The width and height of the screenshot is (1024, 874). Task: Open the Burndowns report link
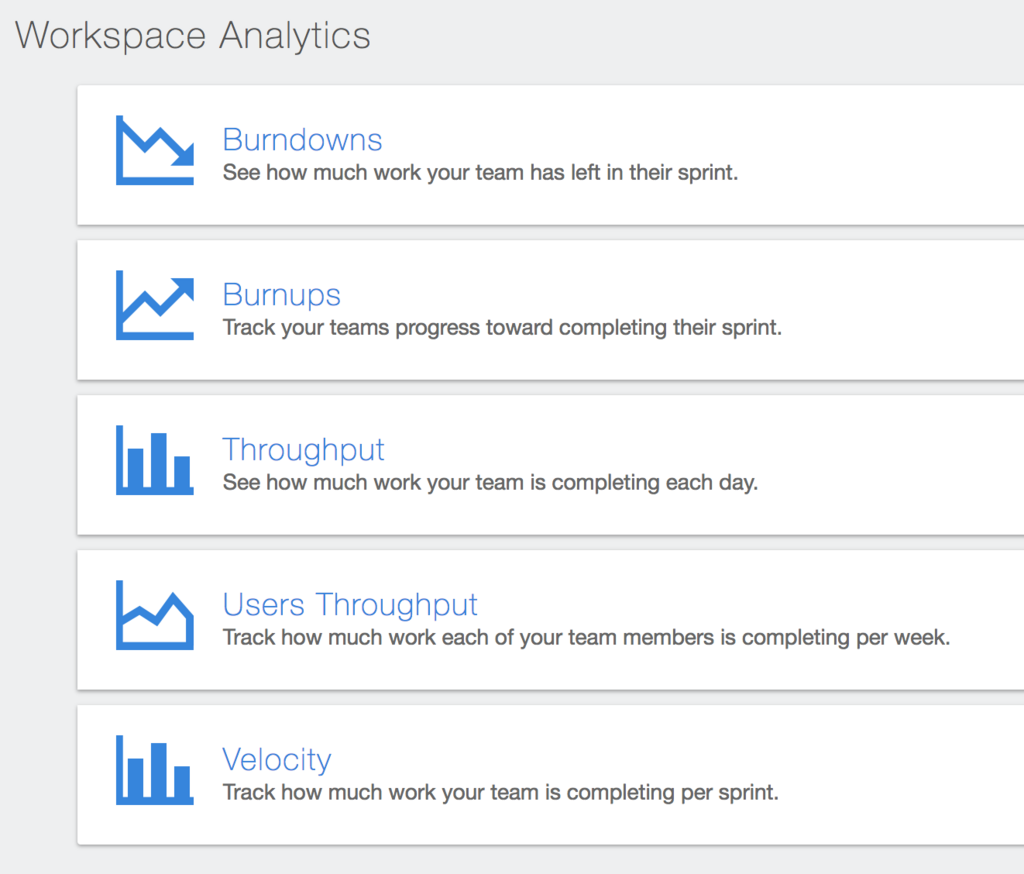tap(302, 140)
